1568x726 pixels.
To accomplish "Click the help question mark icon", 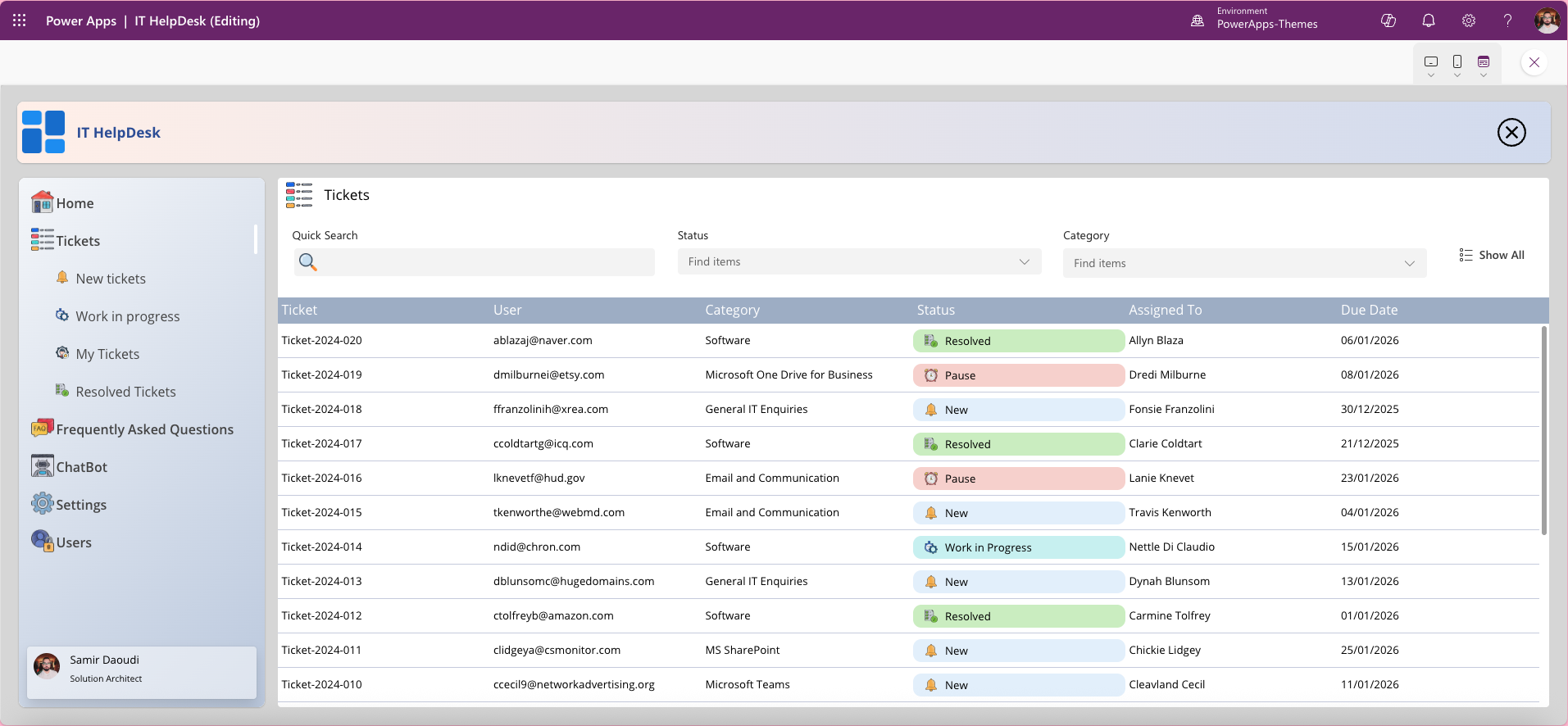I will 1507,20.
